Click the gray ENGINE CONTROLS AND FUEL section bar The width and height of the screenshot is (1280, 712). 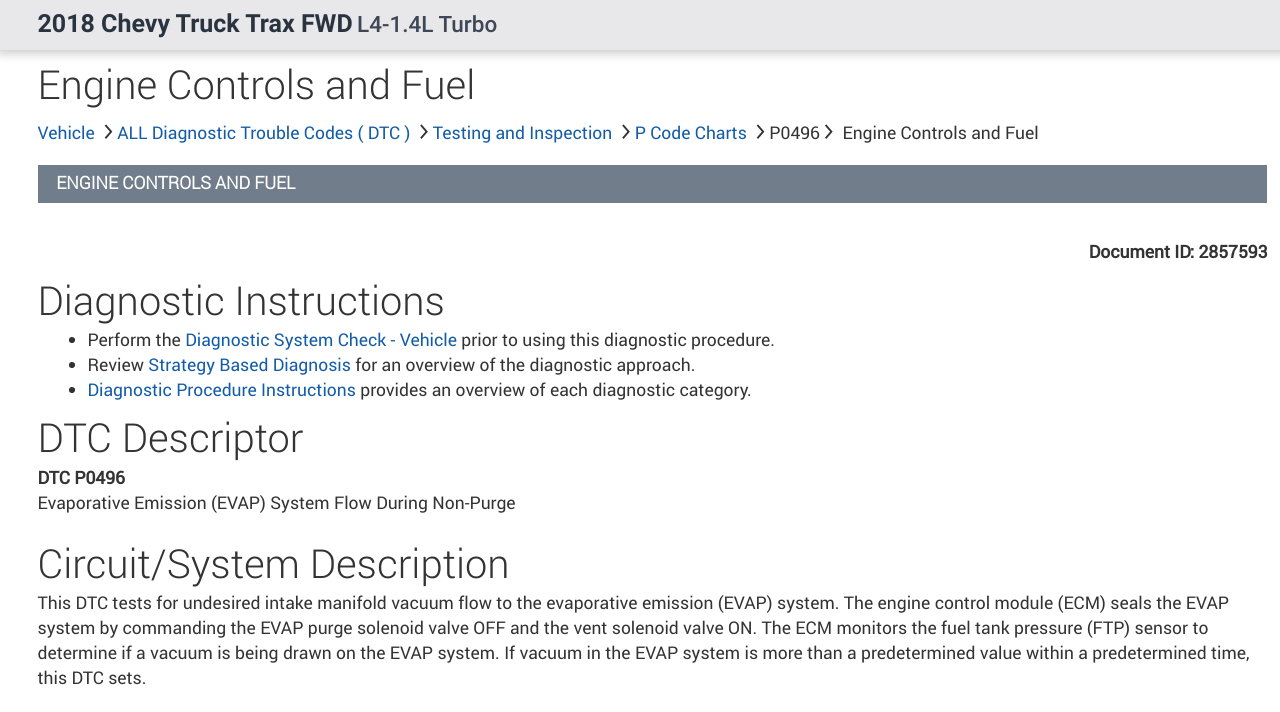652,184
